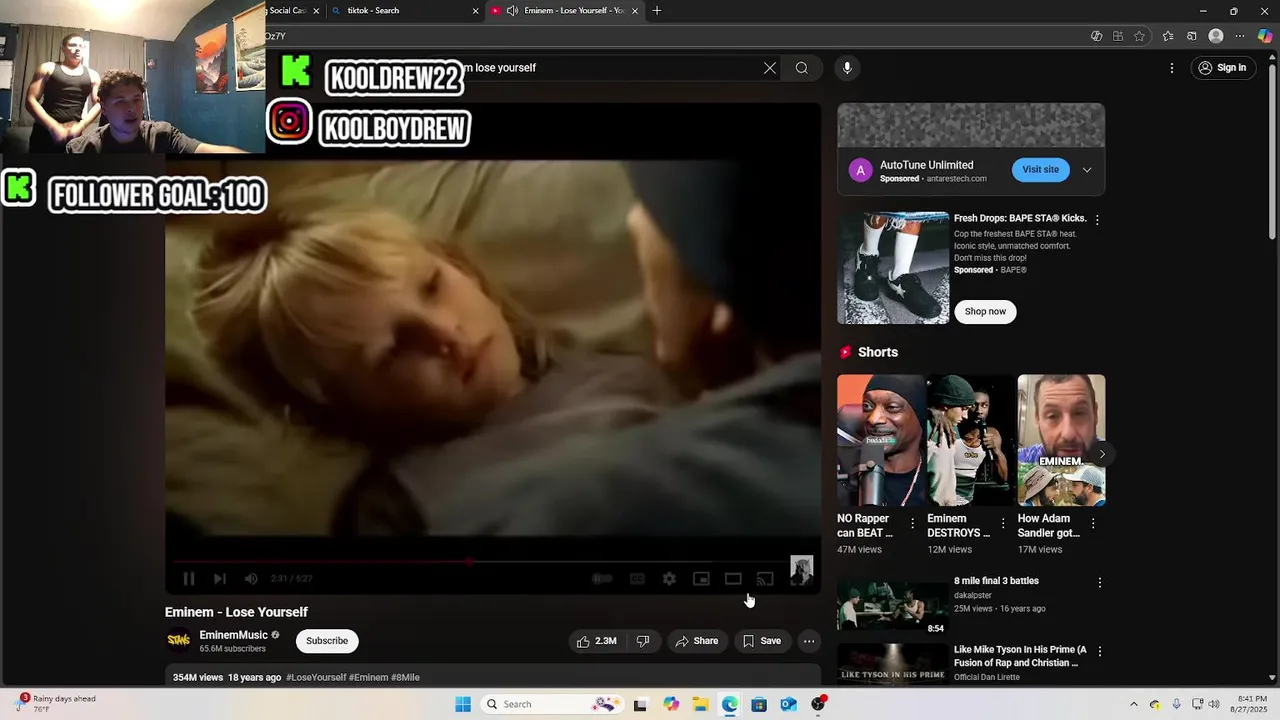The height and width of the screenshot is (720, 1280).
Task: Click Shop now on BAPE ad
Action: tap(985, 312)
